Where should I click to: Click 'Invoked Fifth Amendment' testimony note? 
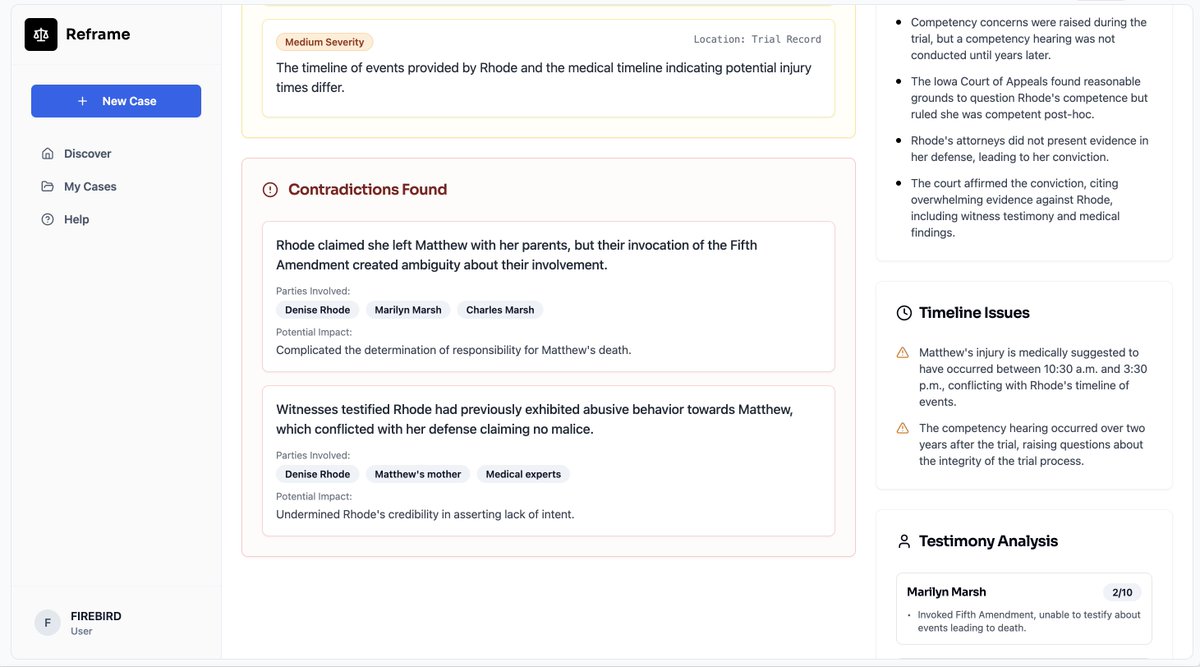(x=1028, y=621)
